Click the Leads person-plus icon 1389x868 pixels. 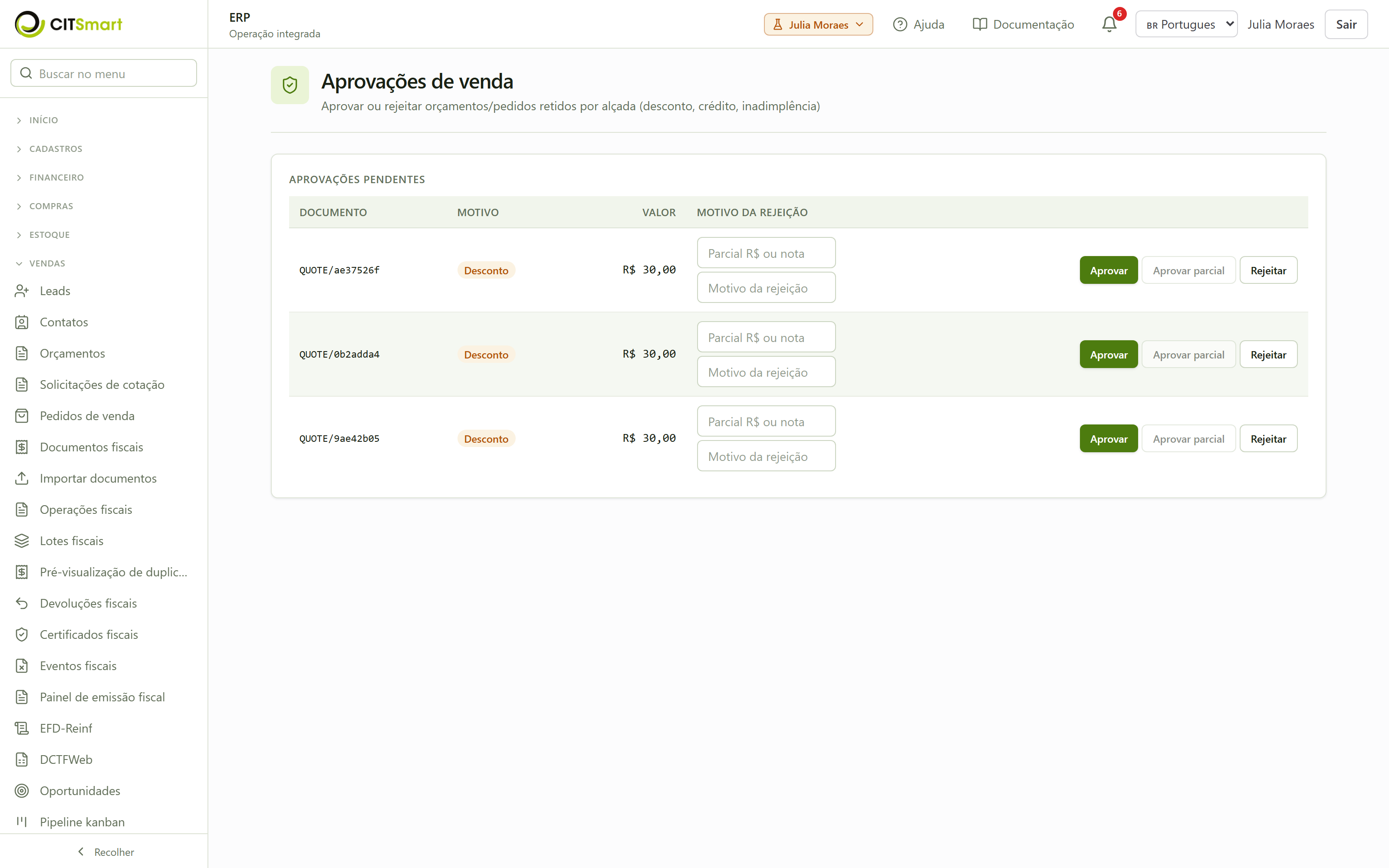[22, 291]
